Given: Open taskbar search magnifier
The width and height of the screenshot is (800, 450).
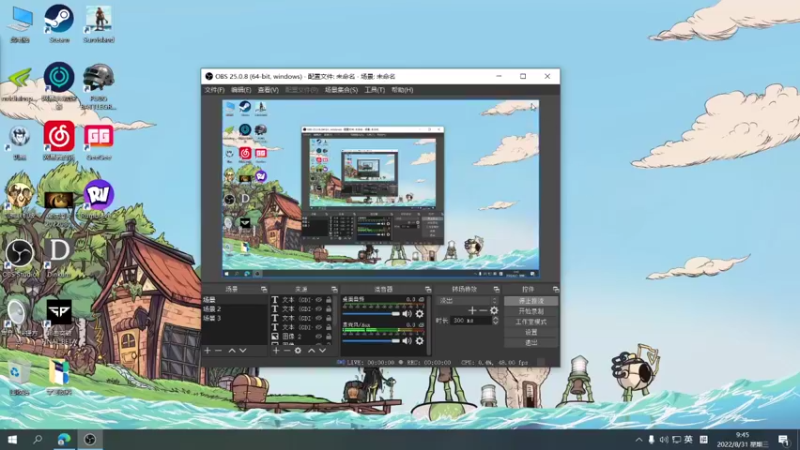Looking at the screenshot, I should [37, 440].
